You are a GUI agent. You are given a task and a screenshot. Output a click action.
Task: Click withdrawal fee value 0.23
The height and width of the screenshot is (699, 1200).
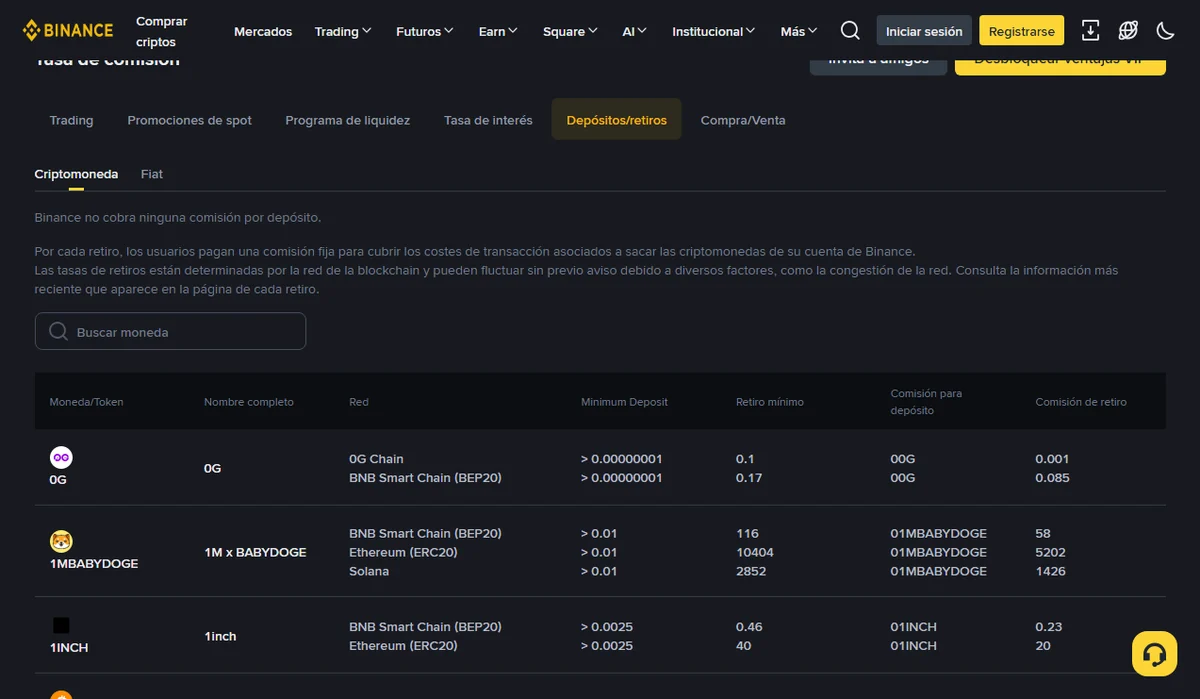[1049, 627]
